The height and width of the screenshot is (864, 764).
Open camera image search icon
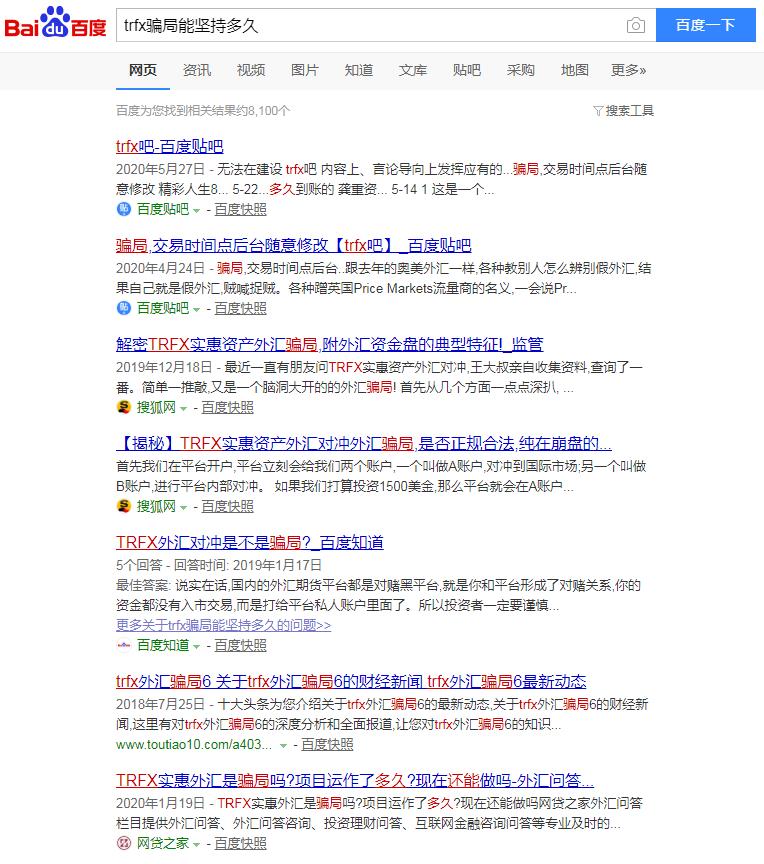point(636,25)
